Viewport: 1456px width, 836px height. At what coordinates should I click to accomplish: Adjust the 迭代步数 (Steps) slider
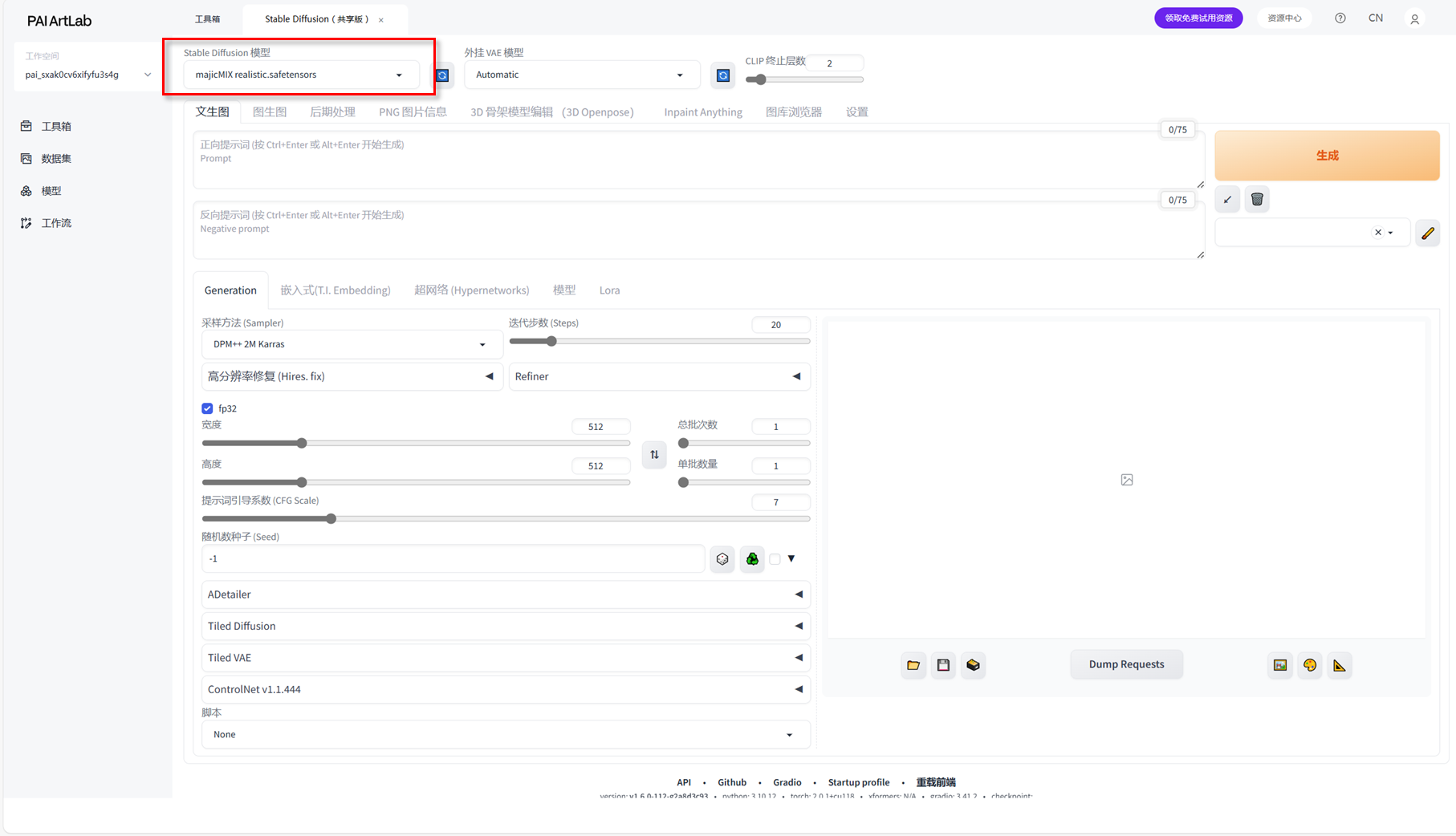pyautogui.click(x=659, y=342)
